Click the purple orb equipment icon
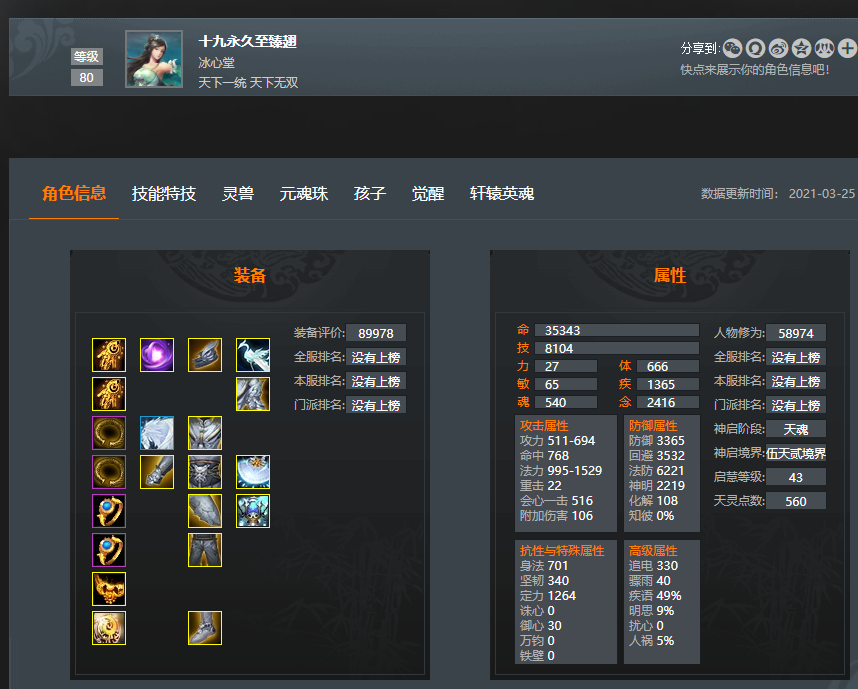 pos(157,355)
